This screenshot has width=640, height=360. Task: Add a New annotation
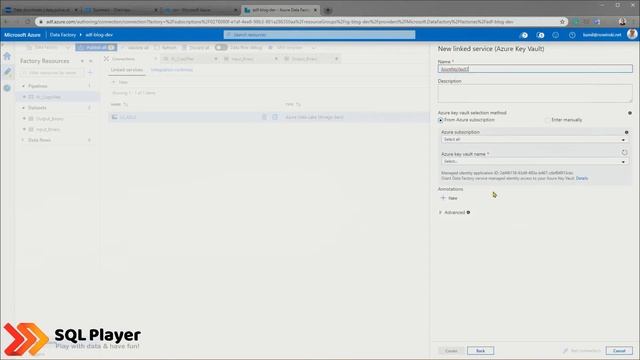pos(449,198)
